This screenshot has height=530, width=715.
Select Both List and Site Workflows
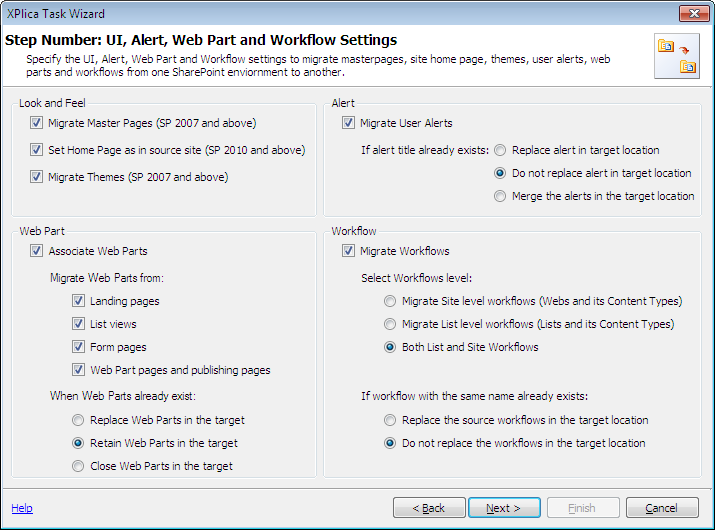click(x=390, y=347)
